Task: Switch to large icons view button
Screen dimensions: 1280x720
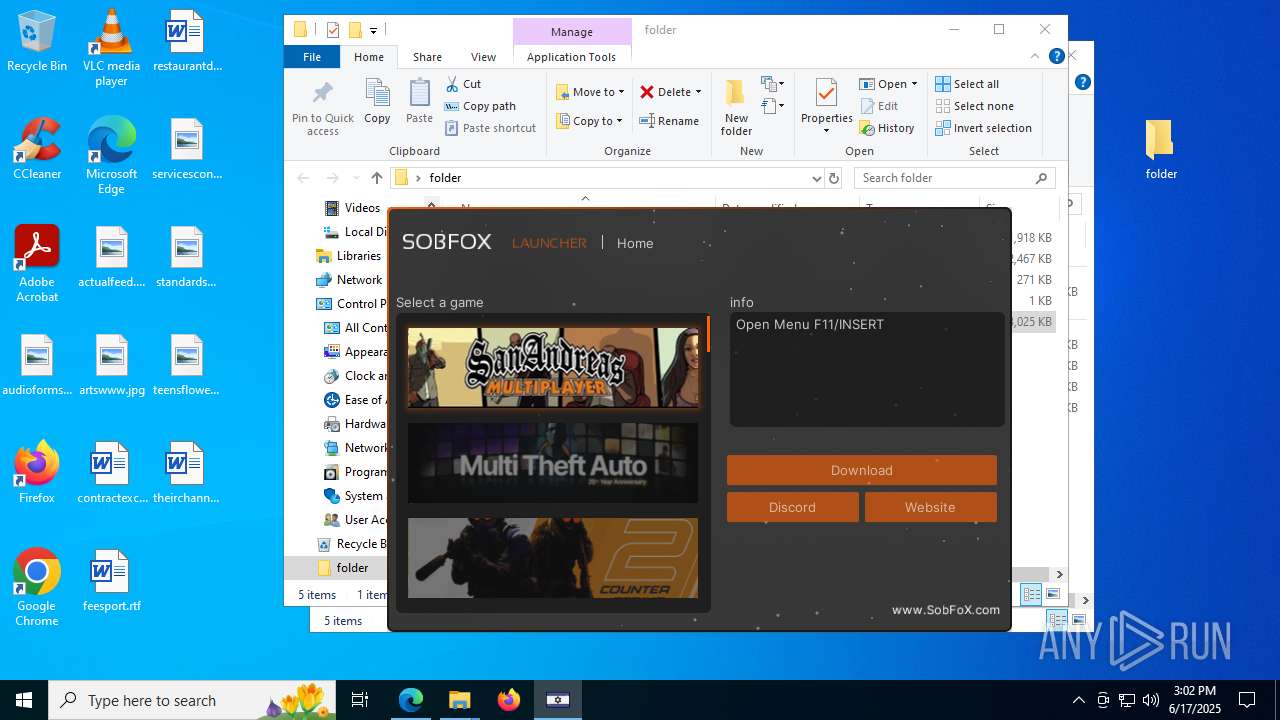Action: [1052, 594]
